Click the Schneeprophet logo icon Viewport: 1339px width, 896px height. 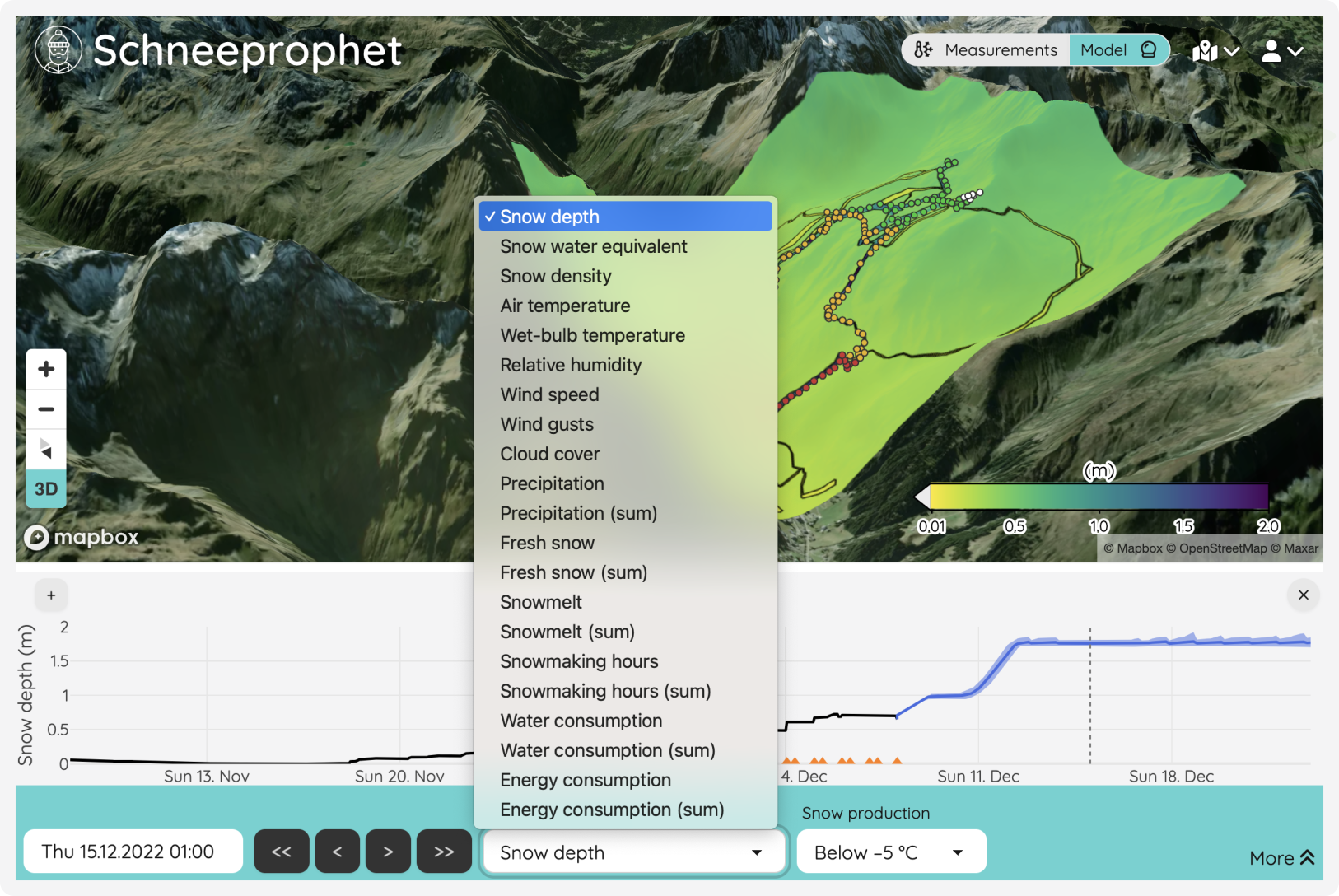[x=58, y=49]
